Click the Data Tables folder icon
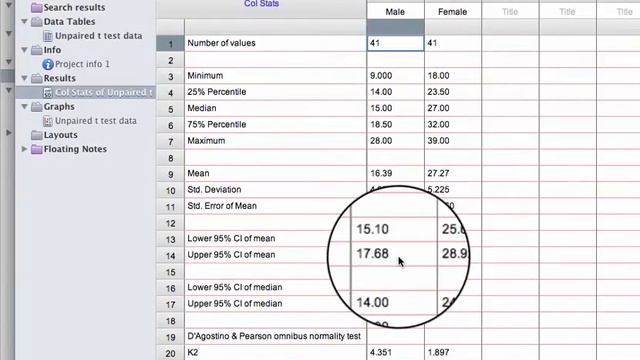This screenshot has height=360, width=640. point(37,22)
